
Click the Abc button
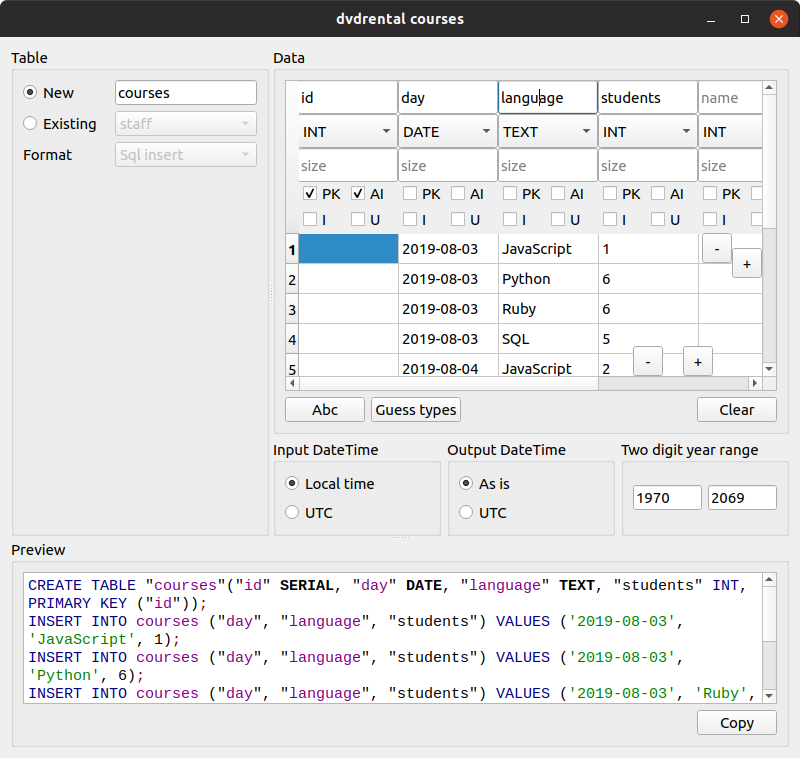pyautogui.click(x=324, y=409)
